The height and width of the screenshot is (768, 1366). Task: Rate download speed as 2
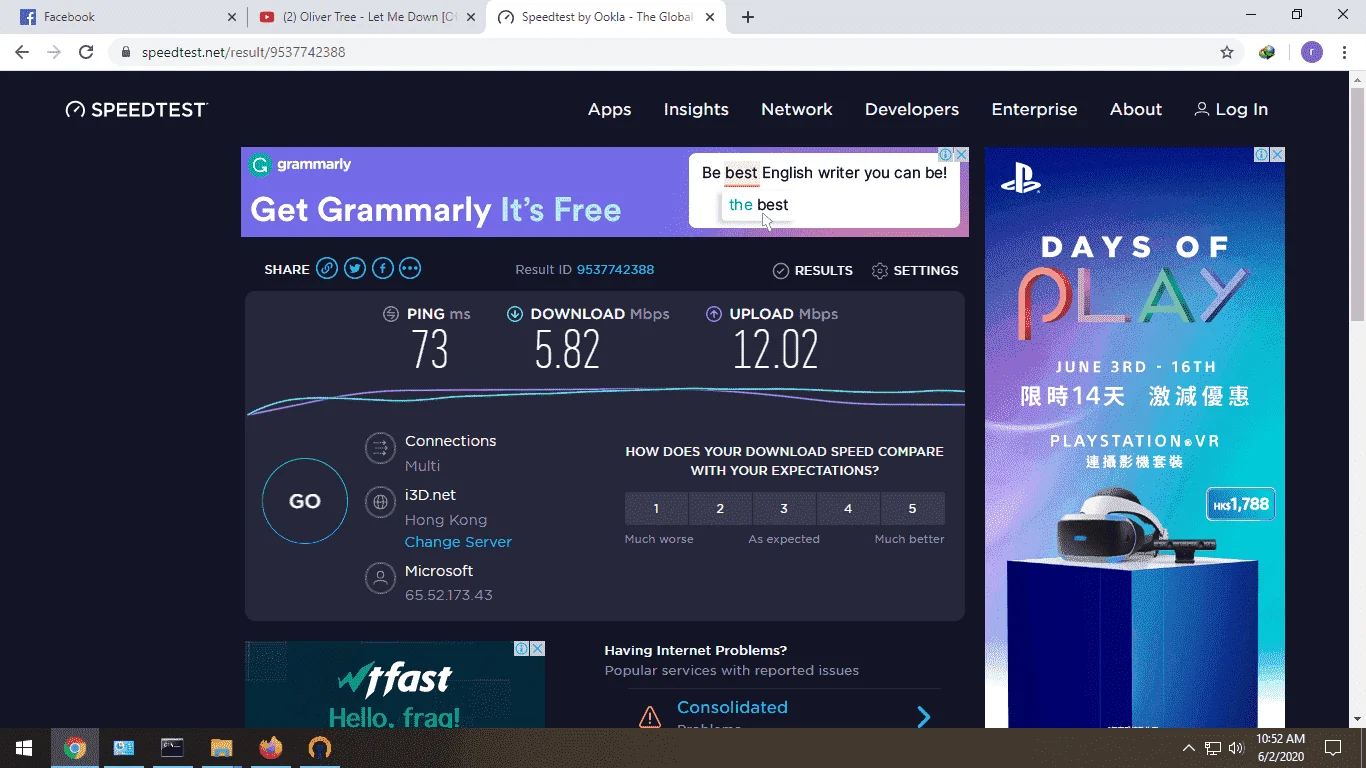coord(720,508)
